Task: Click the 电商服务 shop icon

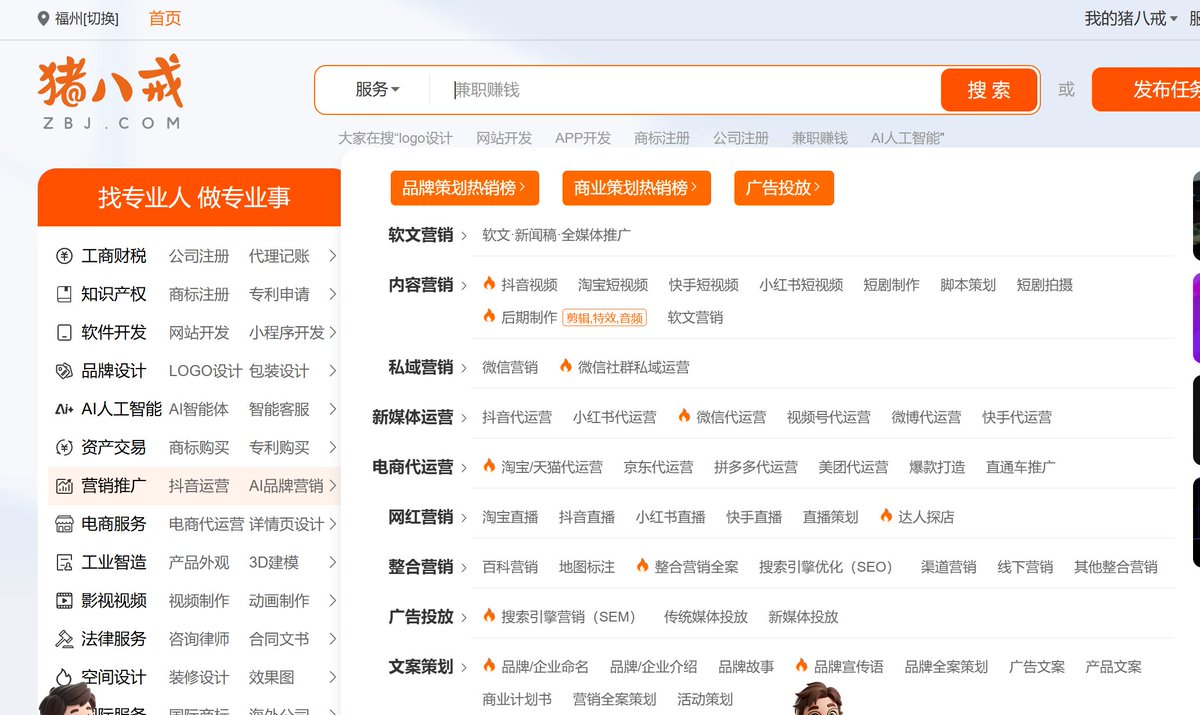Action: [64, 524]
